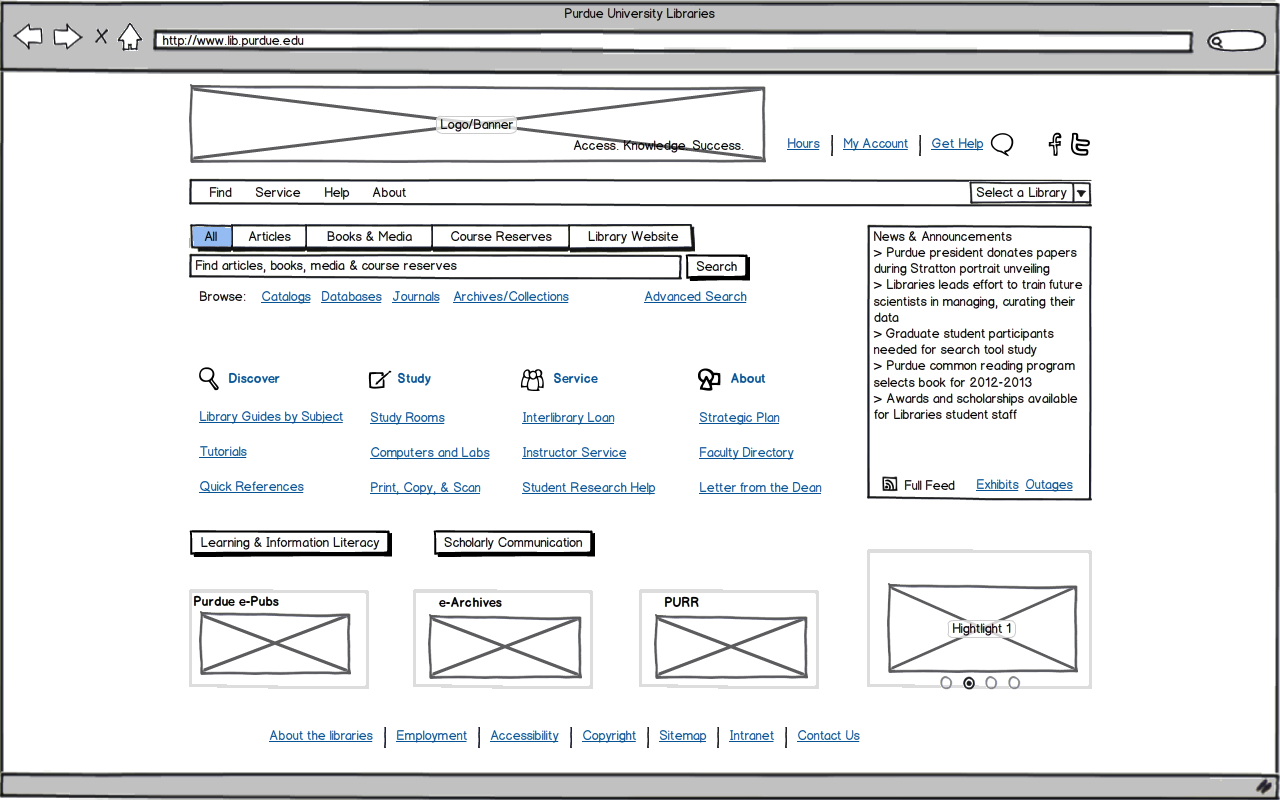1280x800 pixels.
Task: Click the browser URL address field
Action: tap(673, 42)
